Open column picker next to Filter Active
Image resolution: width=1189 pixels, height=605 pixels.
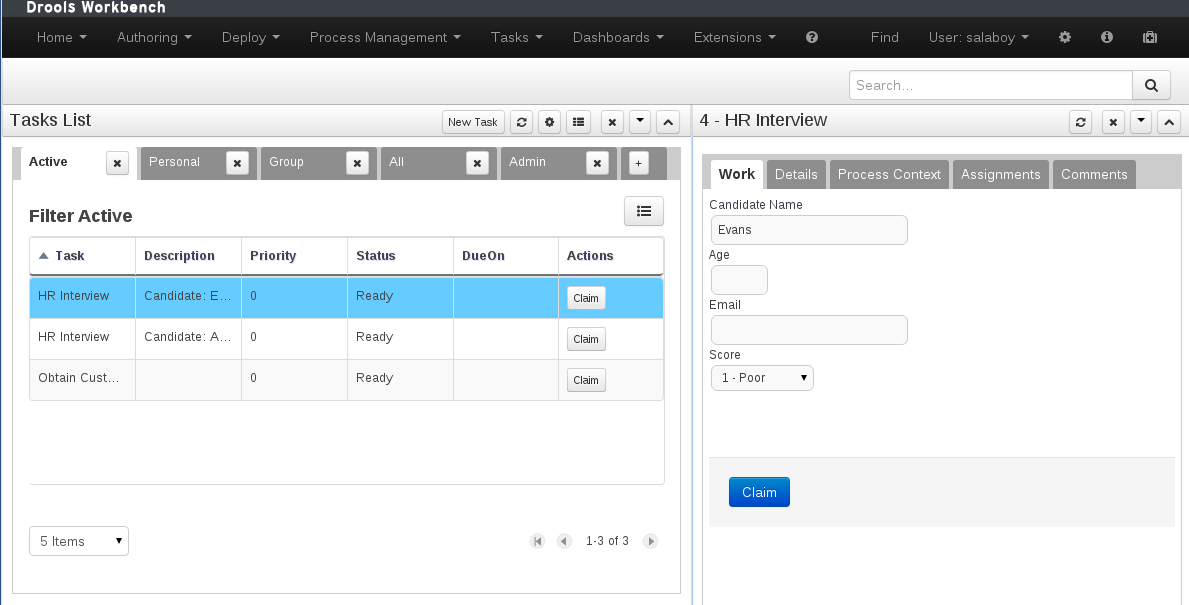[644, 212]
